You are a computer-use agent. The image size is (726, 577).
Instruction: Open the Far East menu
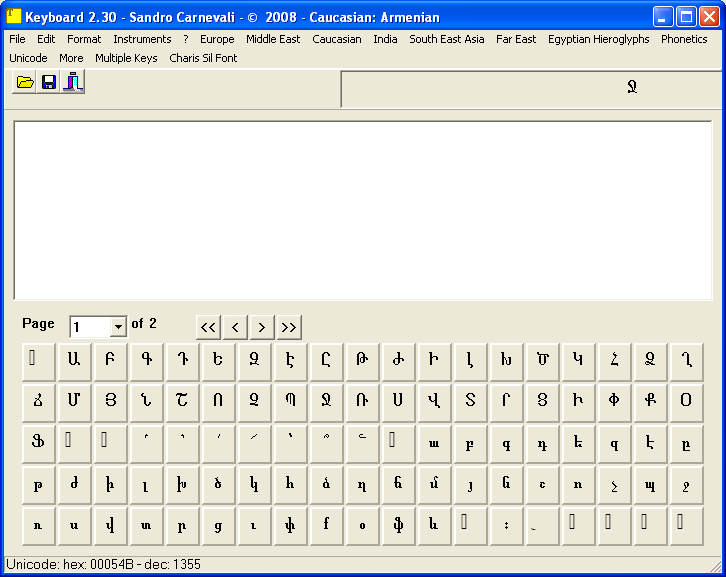point(516,39)
